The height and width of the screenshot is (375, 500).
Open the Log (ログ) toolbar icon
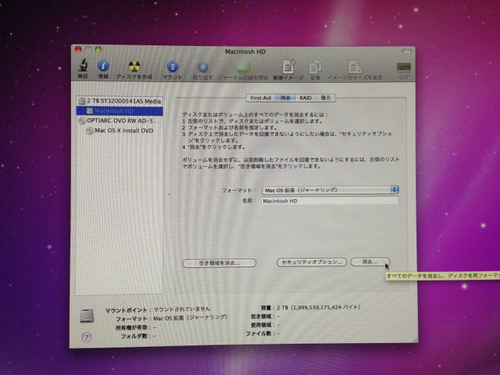click(x=404, y=67)
